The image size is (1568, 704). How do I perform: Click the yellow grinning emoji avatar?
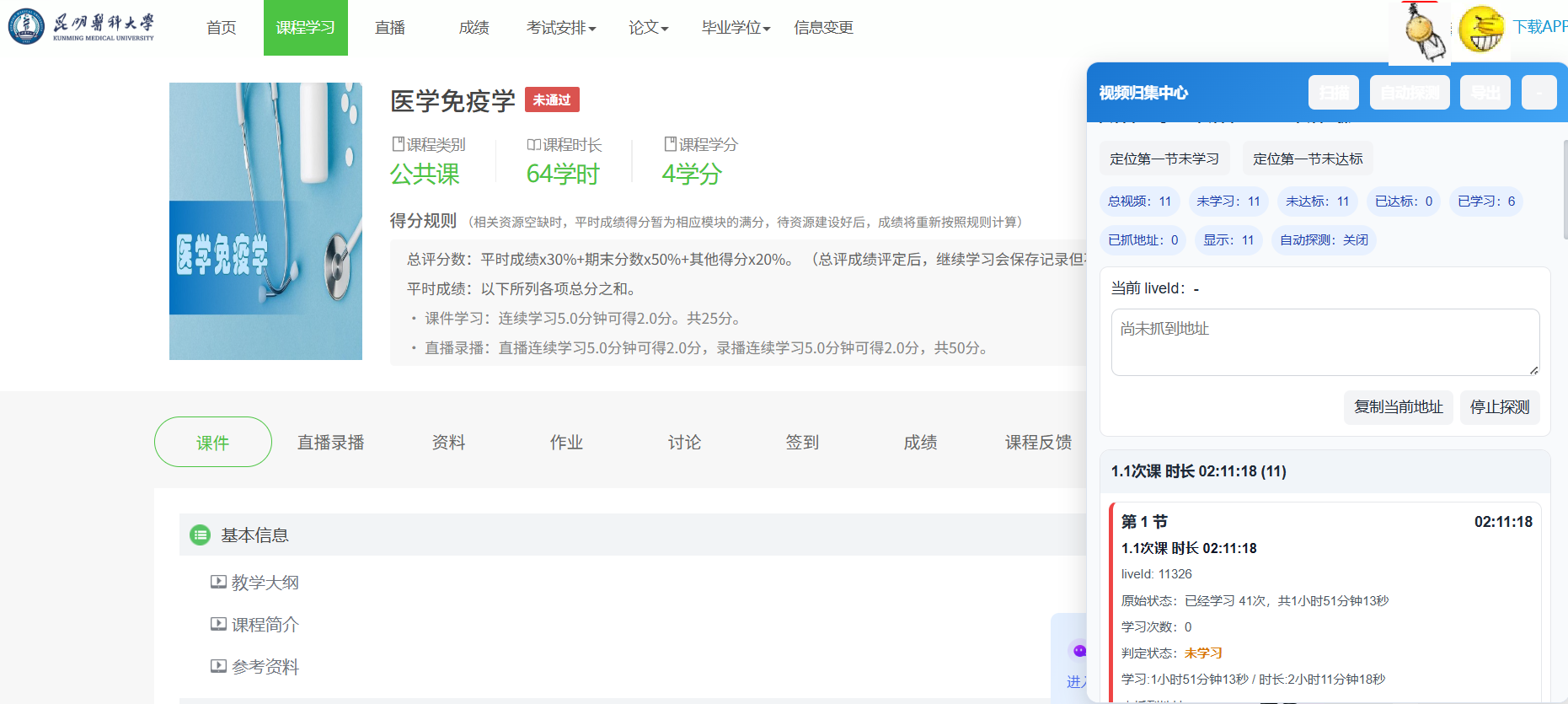pyautogui.click(x=1482, y=30)
